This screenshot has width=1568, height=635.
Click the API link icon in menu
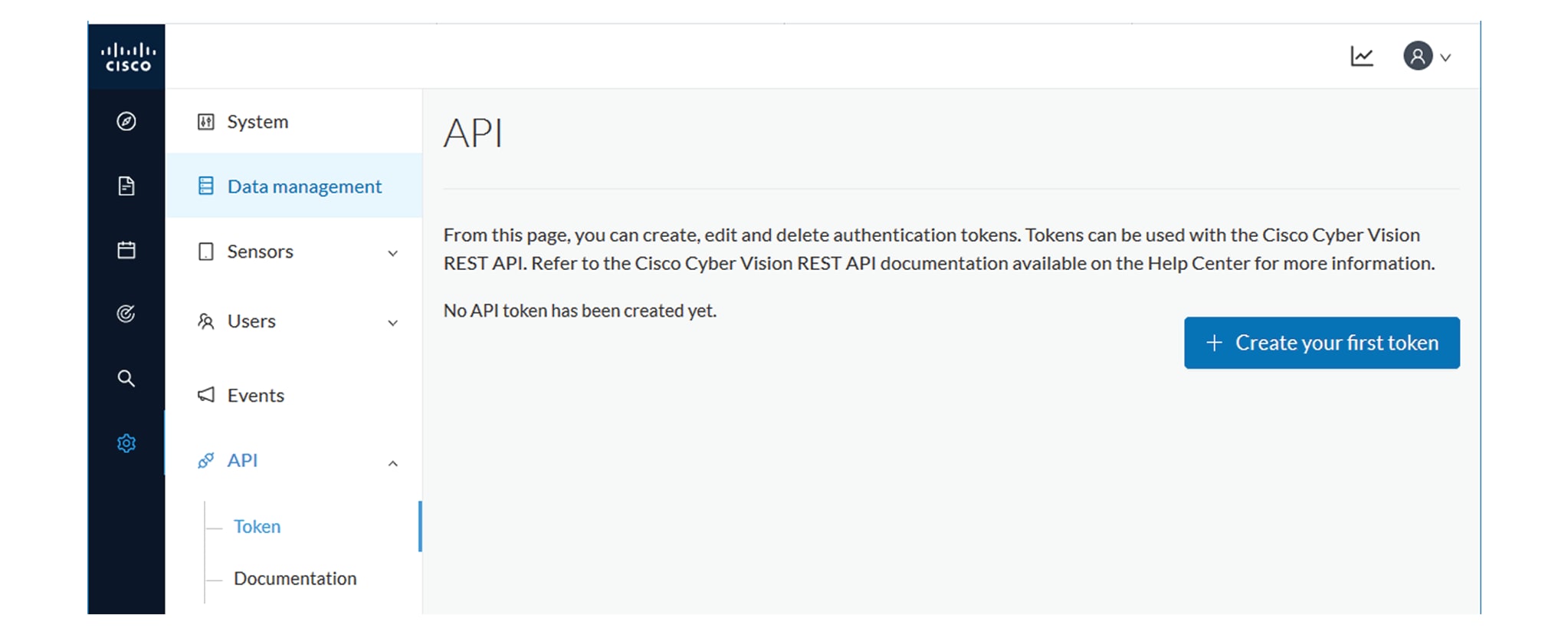[x=205, y=460]
